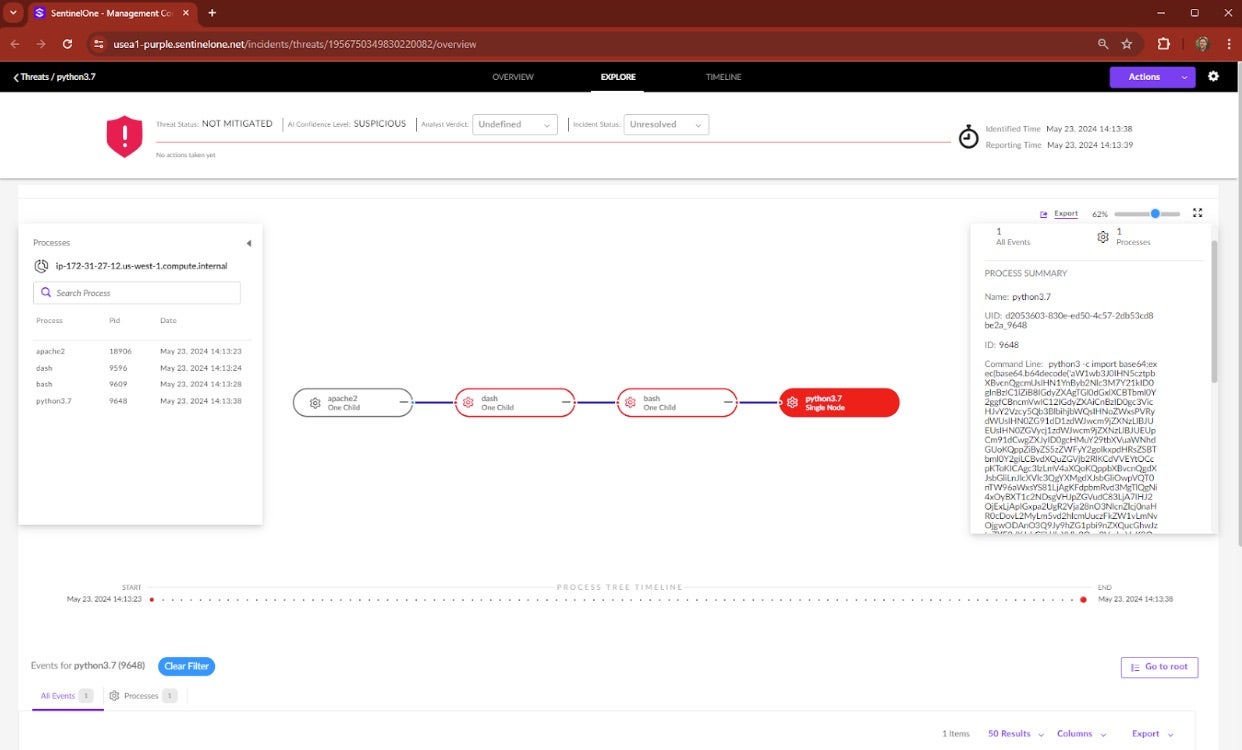Screen dimensions: 1242x750
Task: Click the Search Process input field
Action: point(137,293)
